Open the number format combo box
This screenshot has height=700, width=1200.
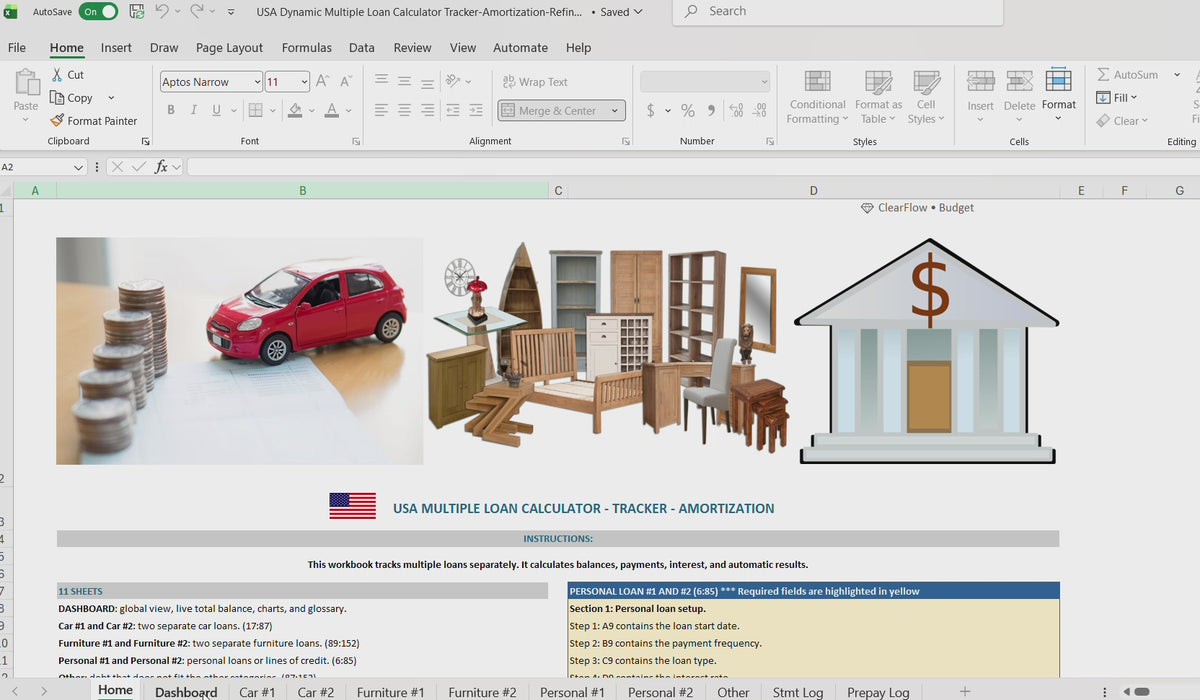706,82
